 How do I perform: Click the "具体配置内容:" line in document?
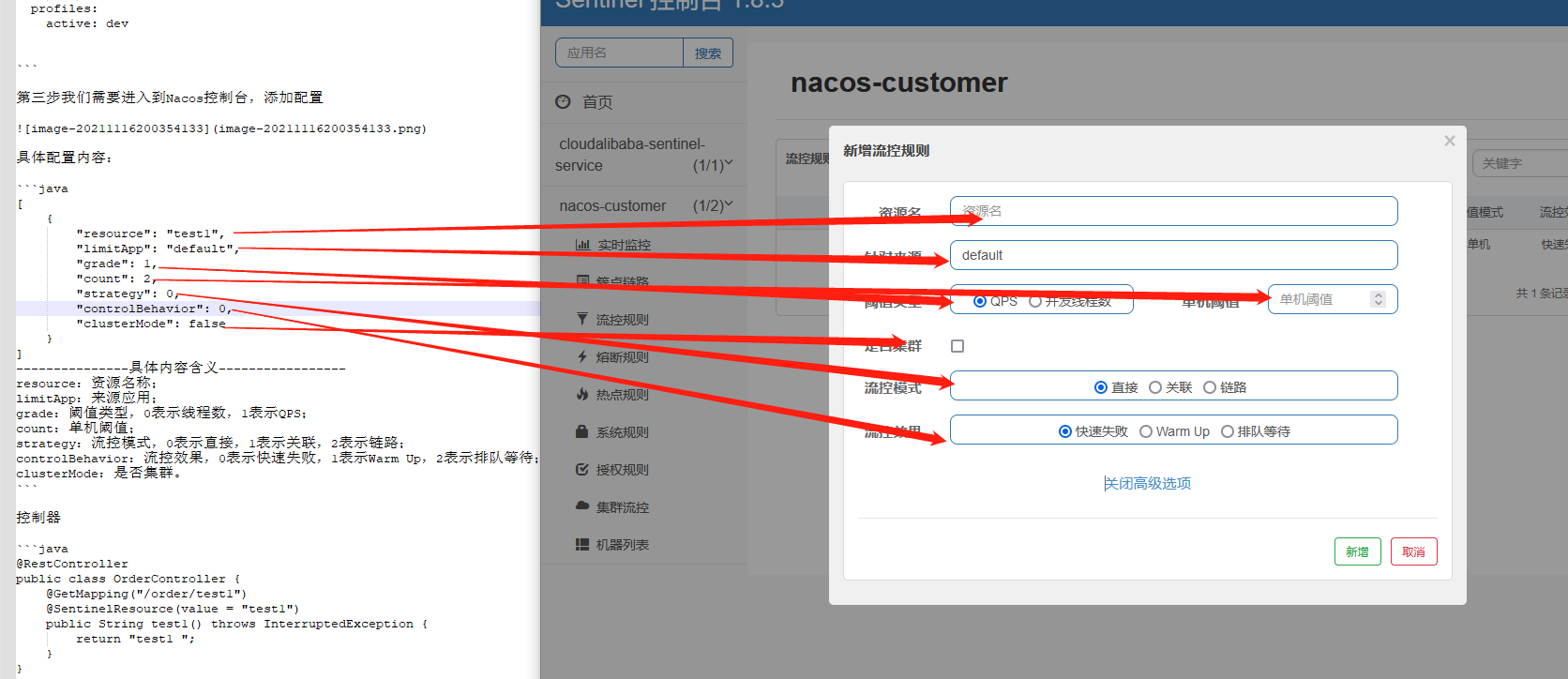point(64,158)
